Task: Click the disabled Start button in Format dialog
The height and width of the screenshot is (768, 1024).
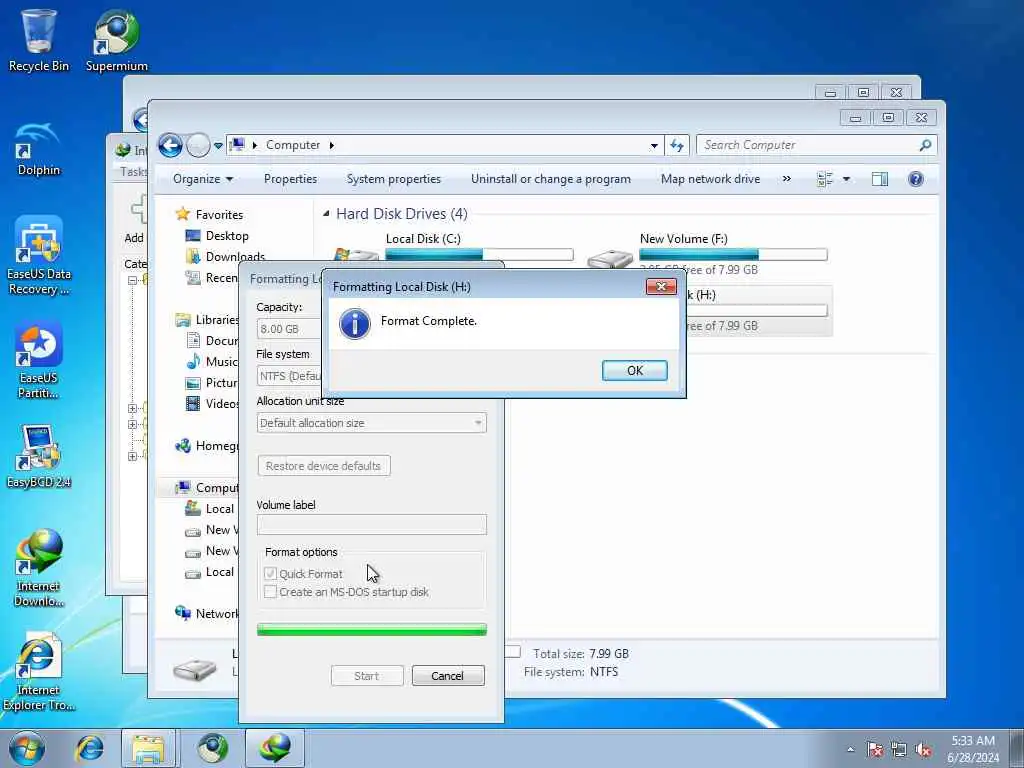Action: pos(367,676)
